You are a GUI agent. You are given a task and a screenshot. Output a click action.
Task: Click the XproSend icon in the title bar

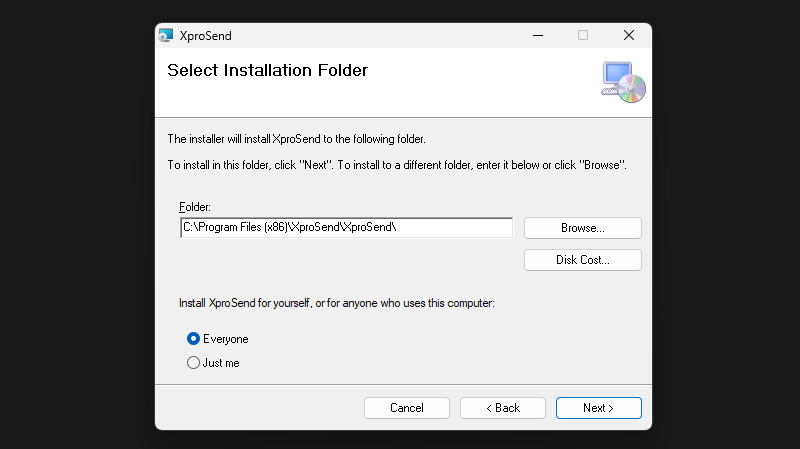(x=166, y=35)
